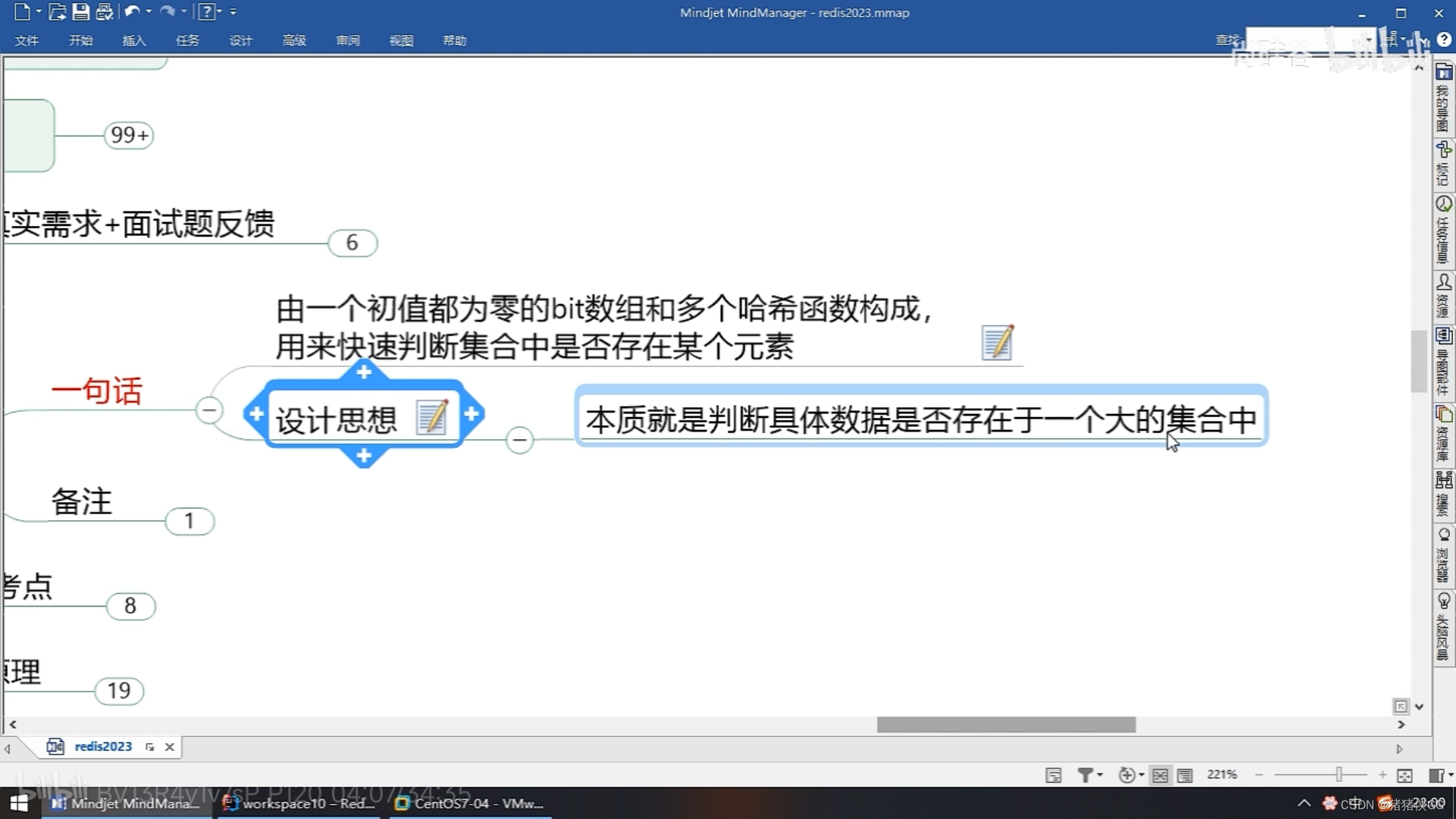The height and width of the screenshot is (819, 1456).
Task: Open the New document dropdown arrow
Action: click(x=39, y=11)
